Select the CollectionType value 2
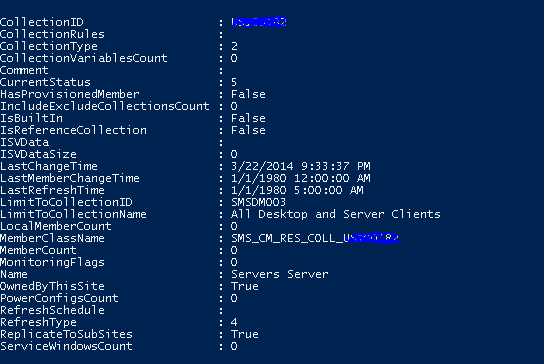Screen dimensions: 544x364 point(235,46)
